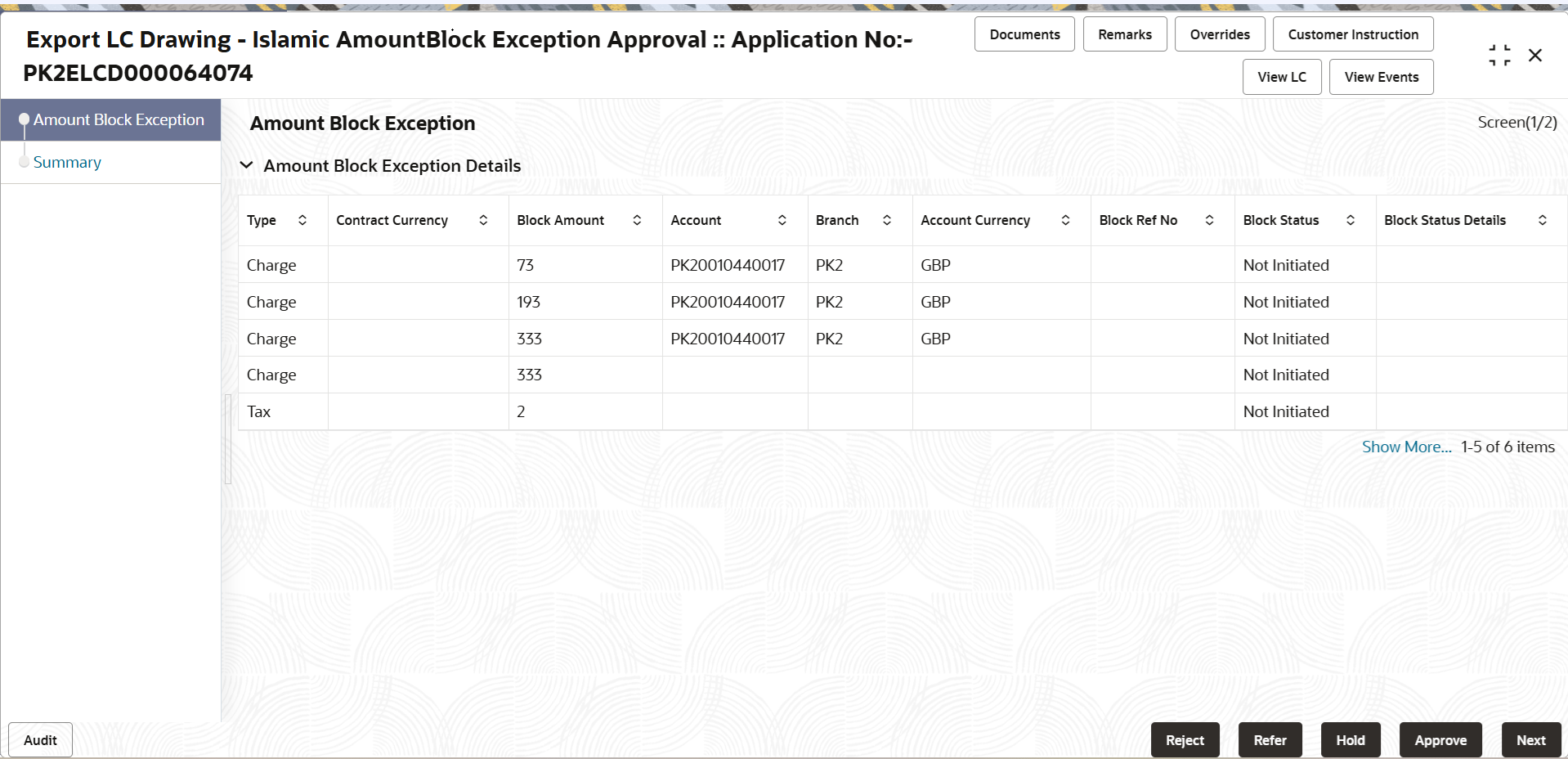Screen dimensions: 1568x759
Task: Open Show More to view remaining items
Action: pyautogui.click(x=1406, y=447)
